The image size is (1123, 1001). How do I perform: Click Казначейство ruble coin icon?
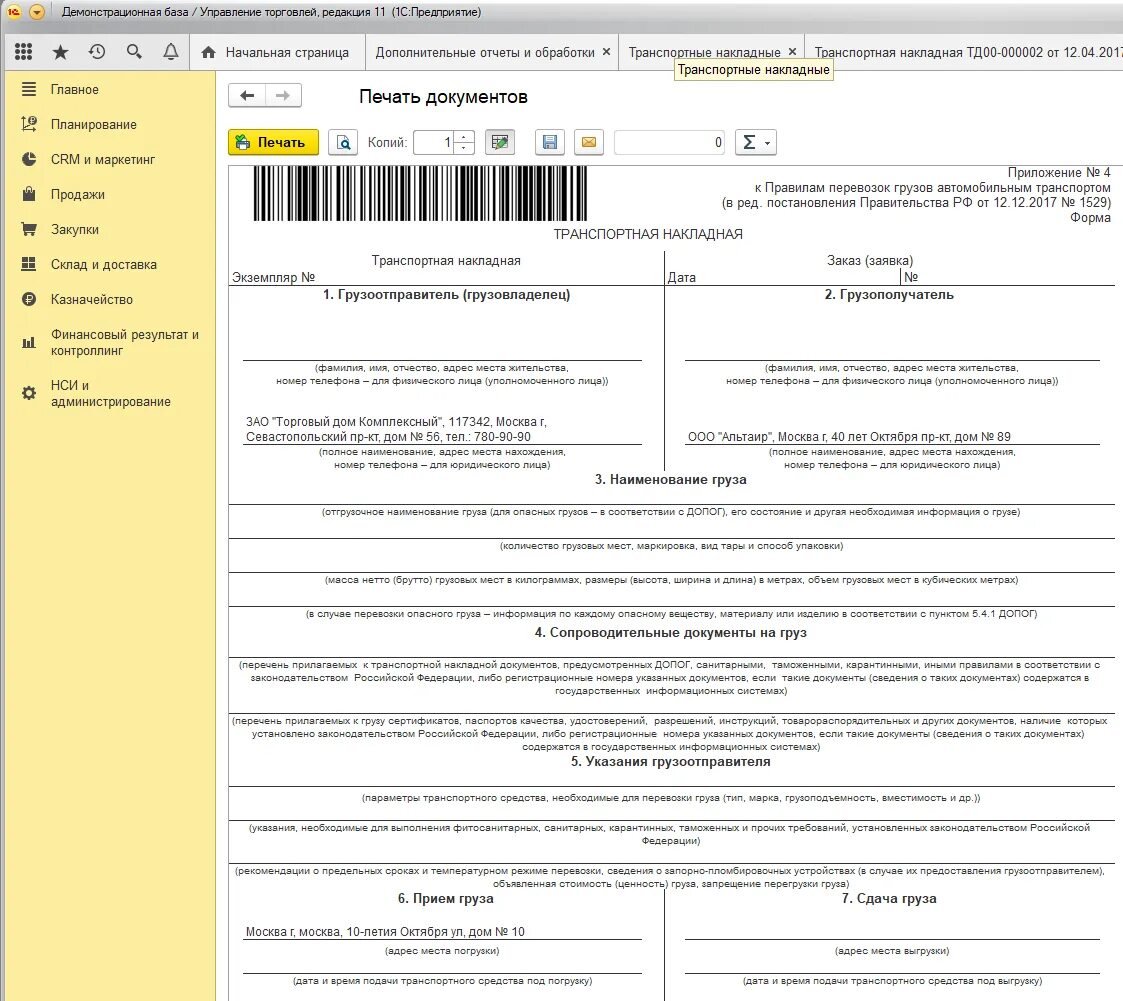[29, 299]
